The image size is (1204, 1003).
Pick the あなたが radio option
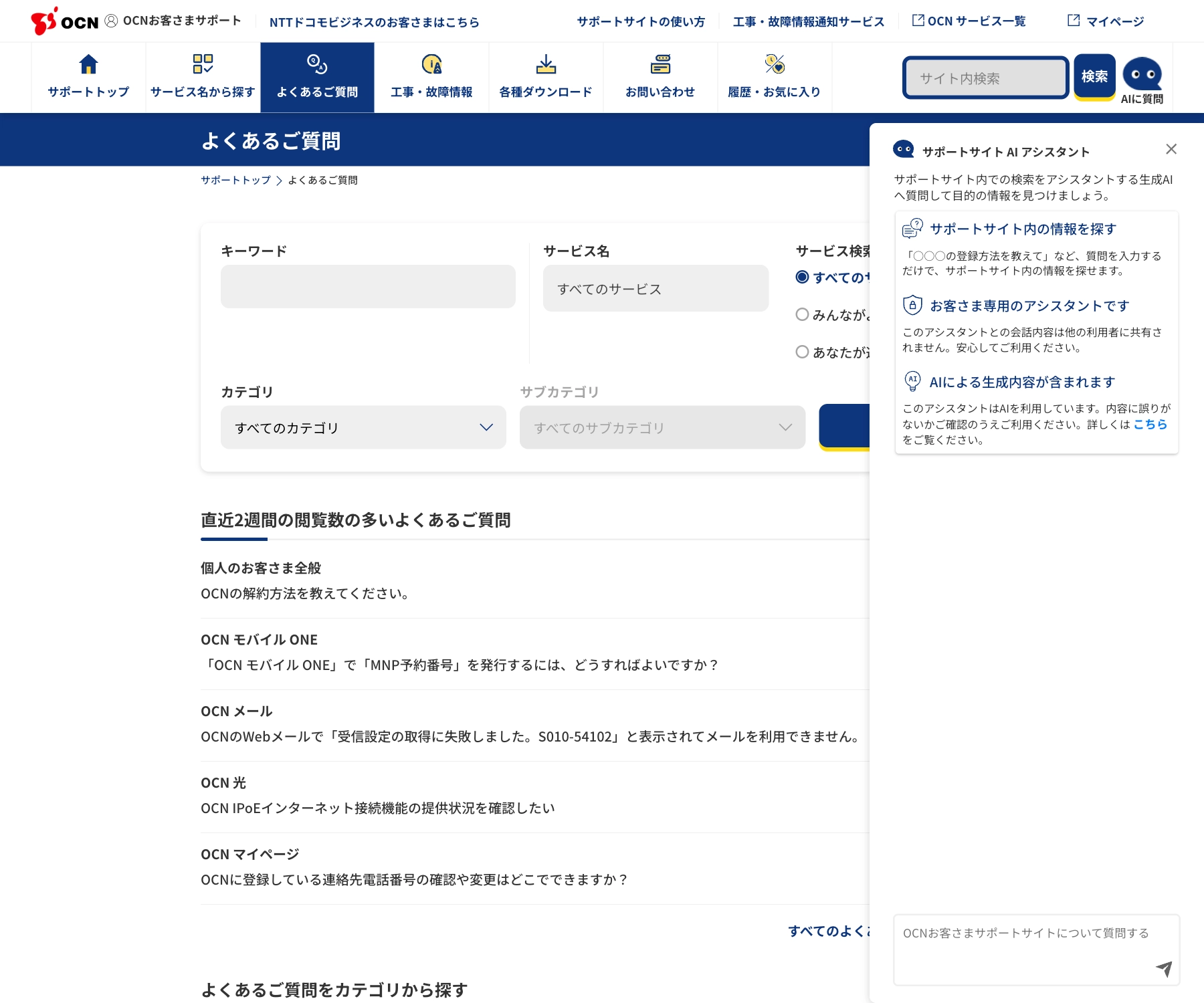point(803,352)
